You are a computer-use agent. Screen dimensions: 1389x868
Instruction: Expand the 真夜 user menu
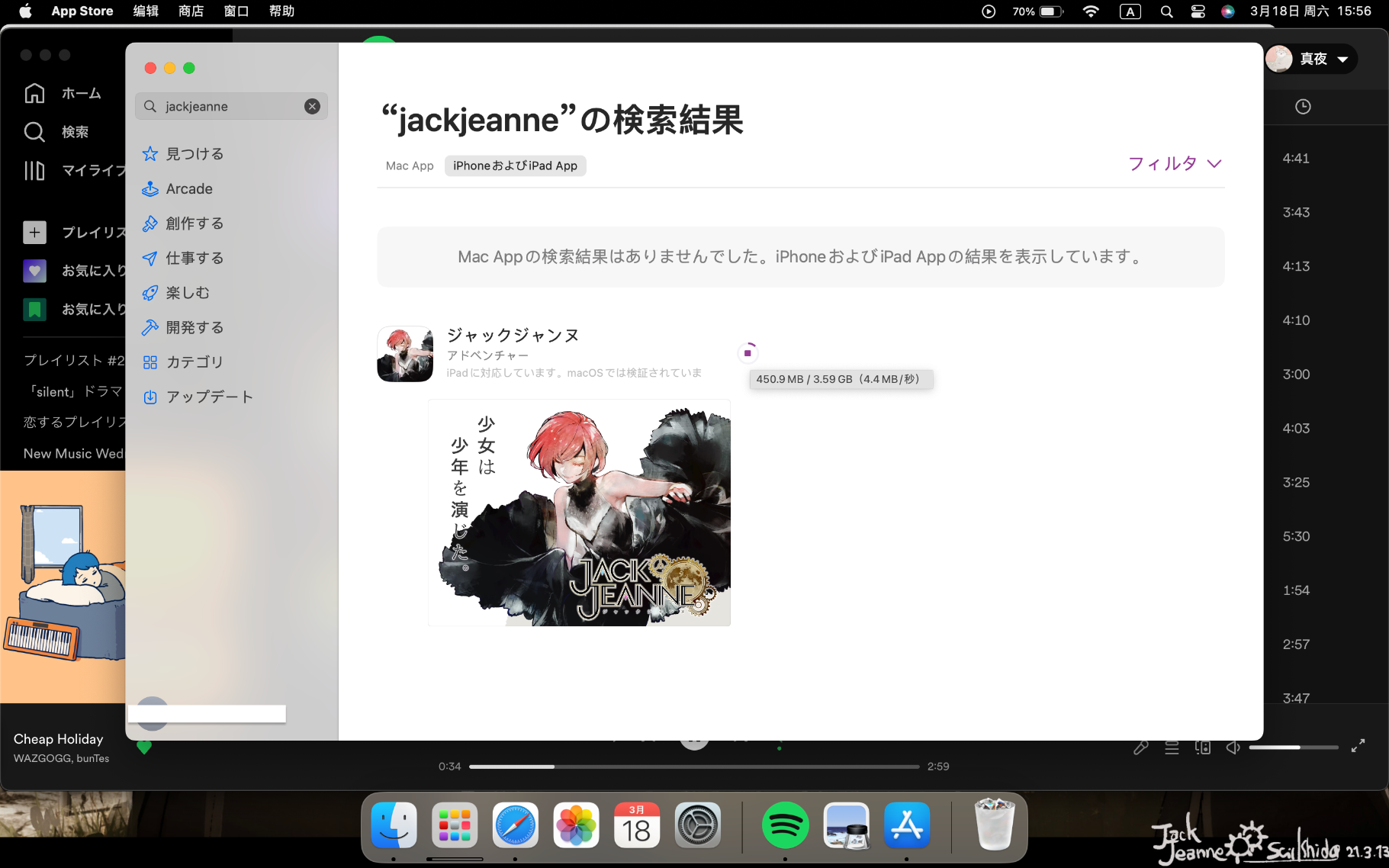pyautogui.click(x=1310, y=59)
